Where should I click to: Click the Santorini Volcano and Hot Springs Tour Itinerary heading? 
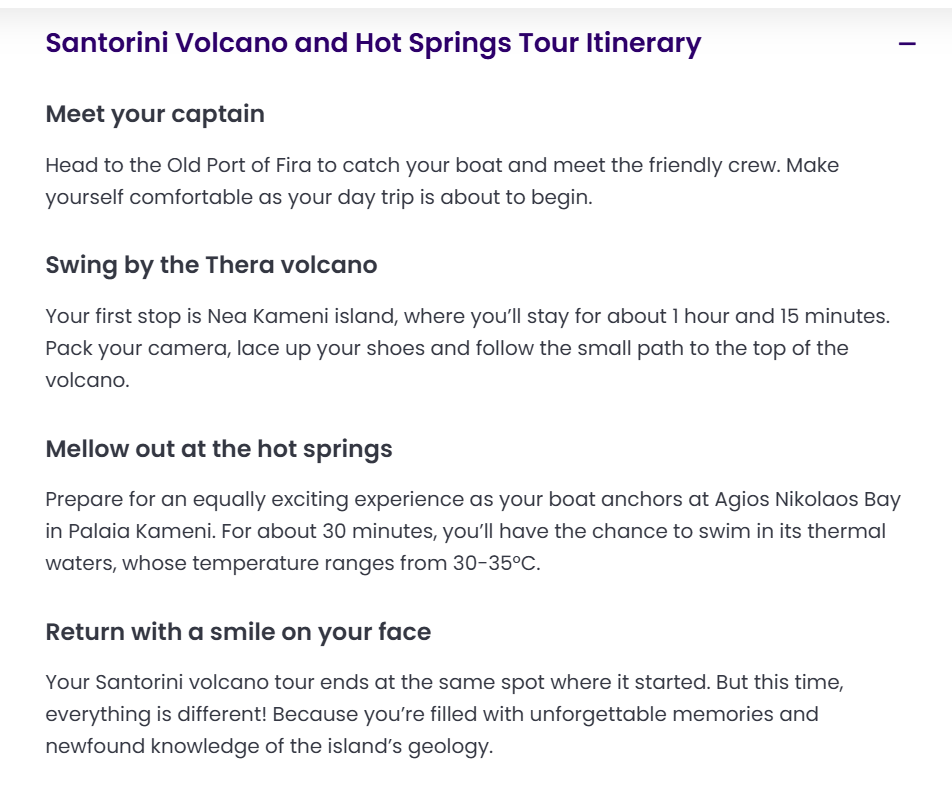[x=373, y=43]
